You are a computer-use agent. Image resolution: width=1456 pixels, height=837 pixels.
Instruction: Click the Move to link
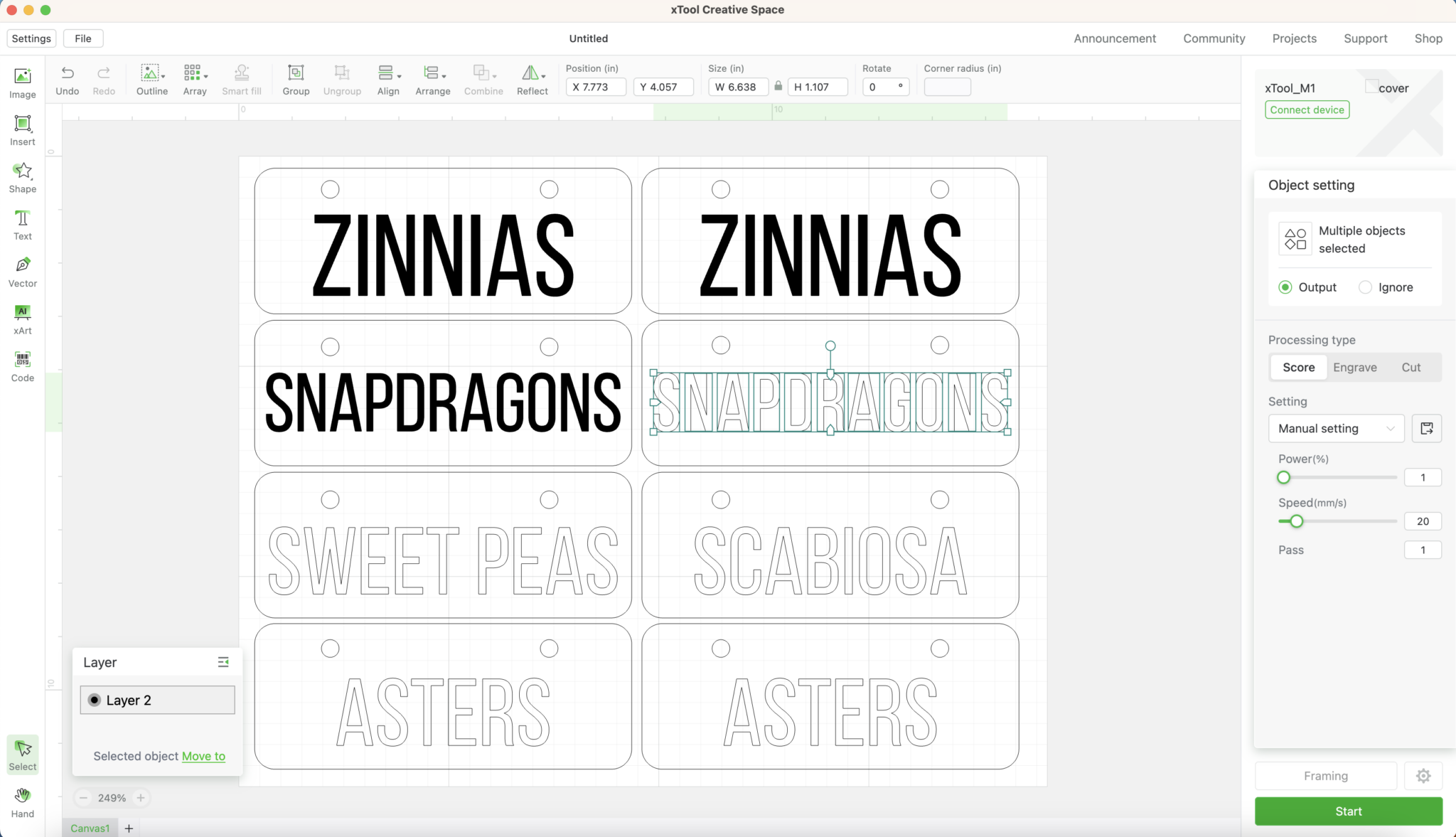click(x=203, y=756)
